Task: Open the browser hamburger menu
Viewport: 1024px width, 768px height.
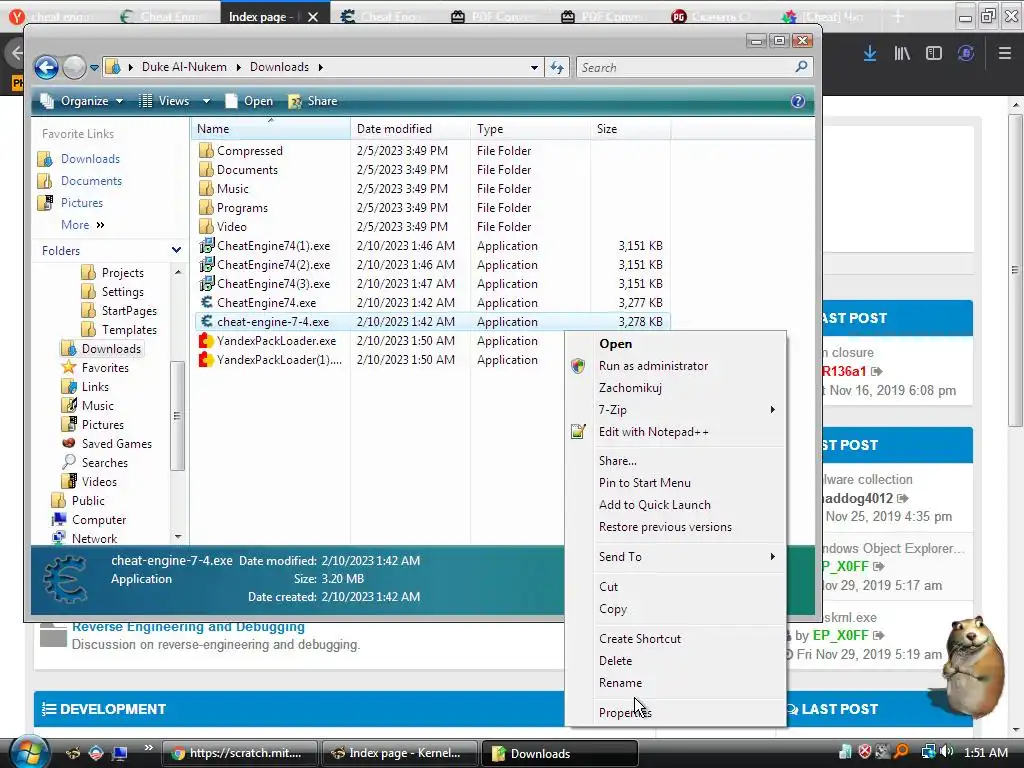Action: coord(1005,54)
